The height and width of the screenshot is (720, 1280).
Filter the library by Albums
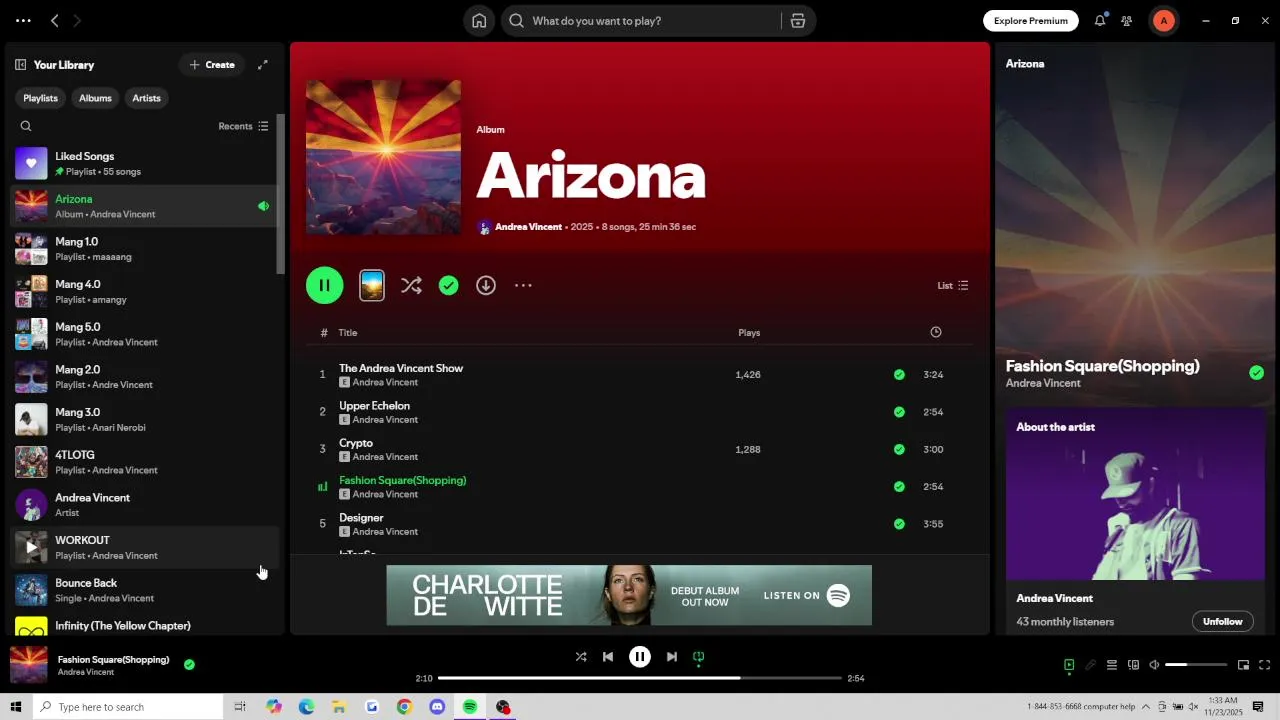(95, 98)
